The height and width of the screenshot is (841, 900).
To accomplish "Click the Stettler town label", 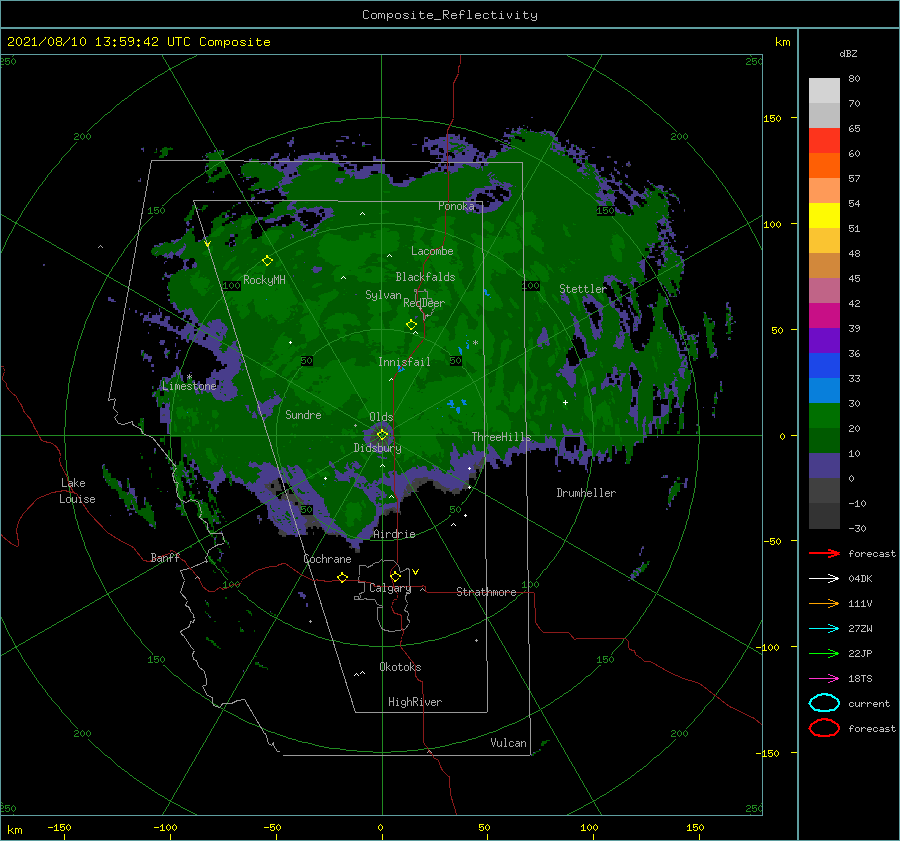I will tap(583, 289).
